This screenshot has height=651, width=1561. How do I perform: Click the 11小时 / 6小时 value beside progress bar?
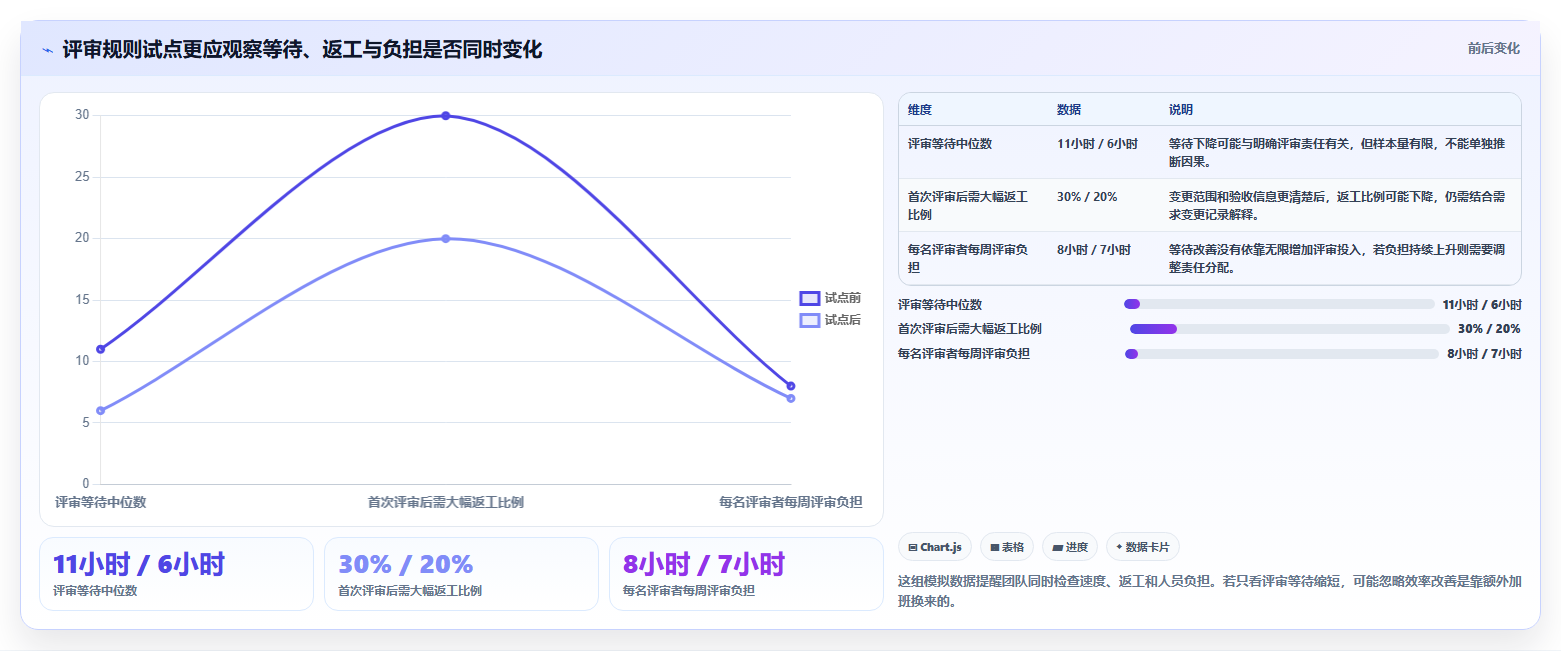pos(1482,304)
